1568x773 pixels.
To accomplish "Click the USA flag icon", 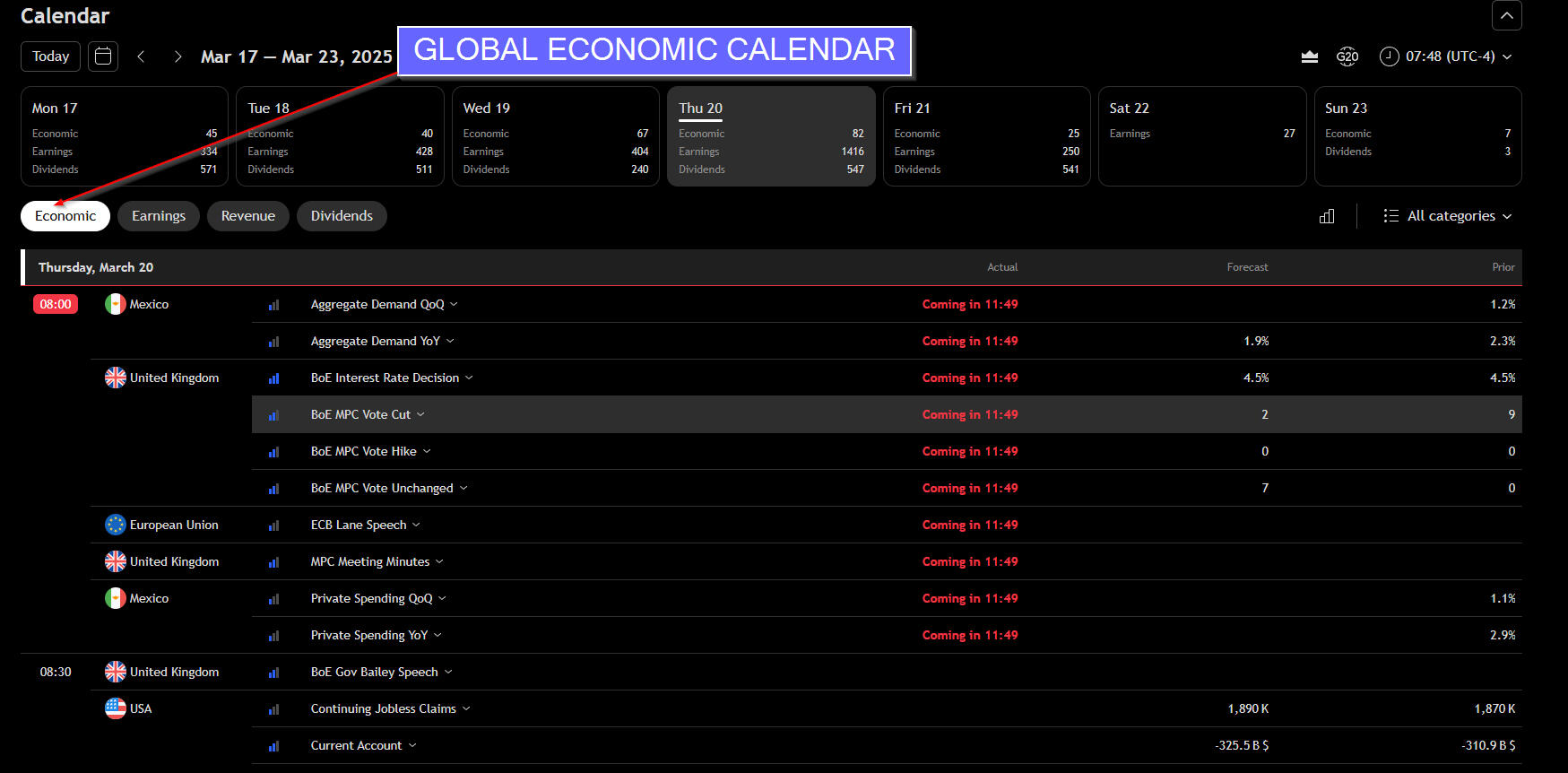I will coord(116,708).
